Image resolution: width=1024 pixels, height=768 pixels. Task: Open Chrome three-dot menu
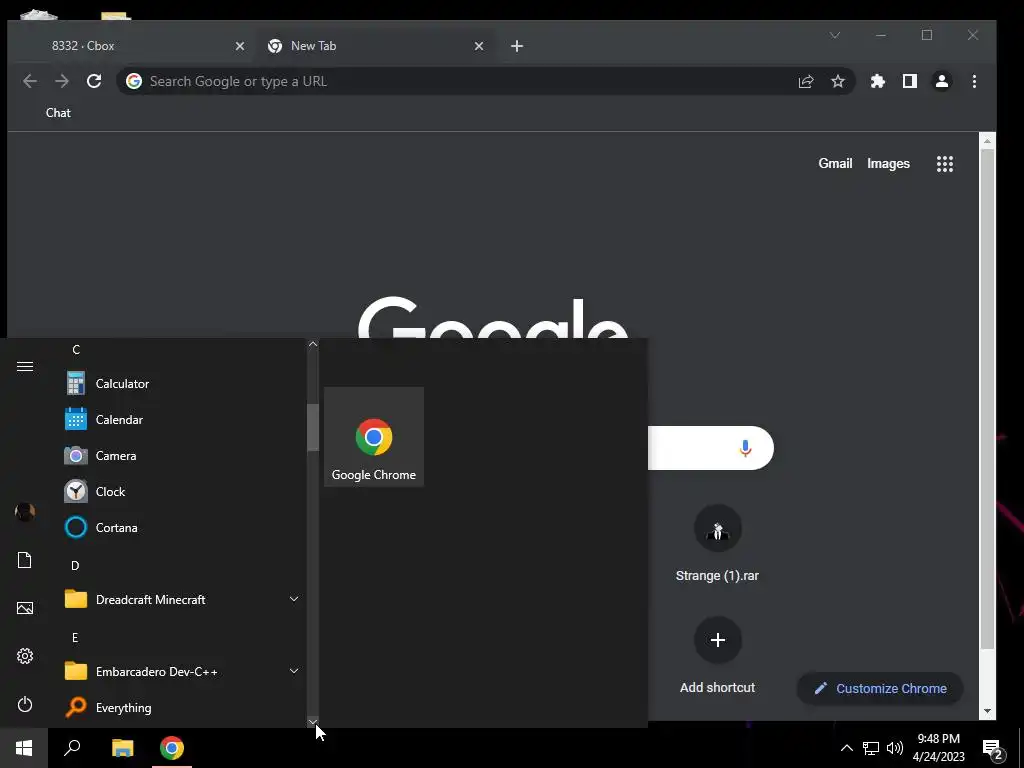[x=974, y=81]
